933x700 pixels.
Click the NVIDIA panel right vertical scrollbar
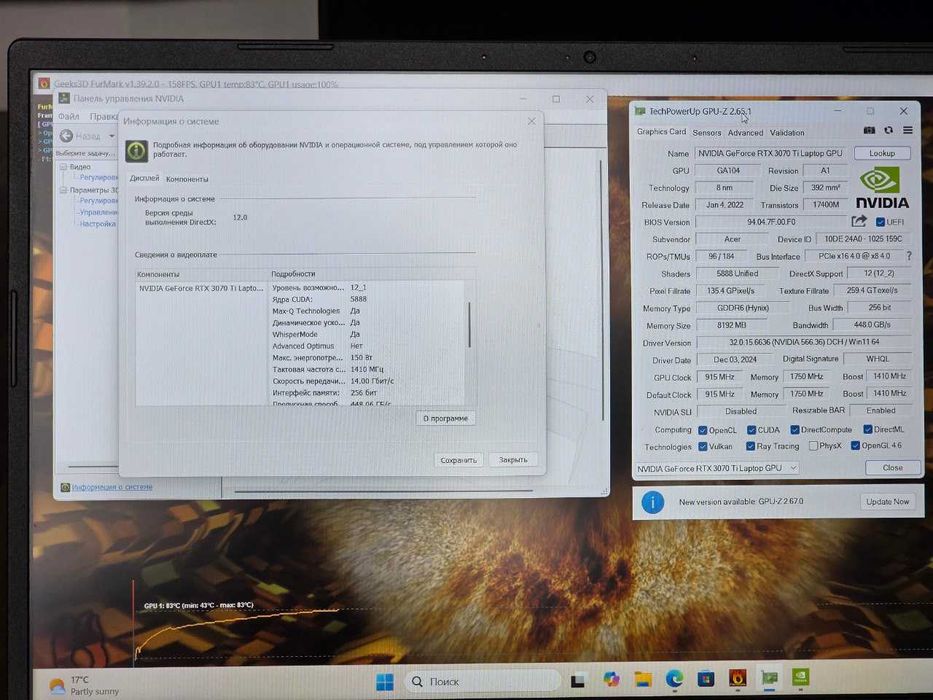point(602,290)
